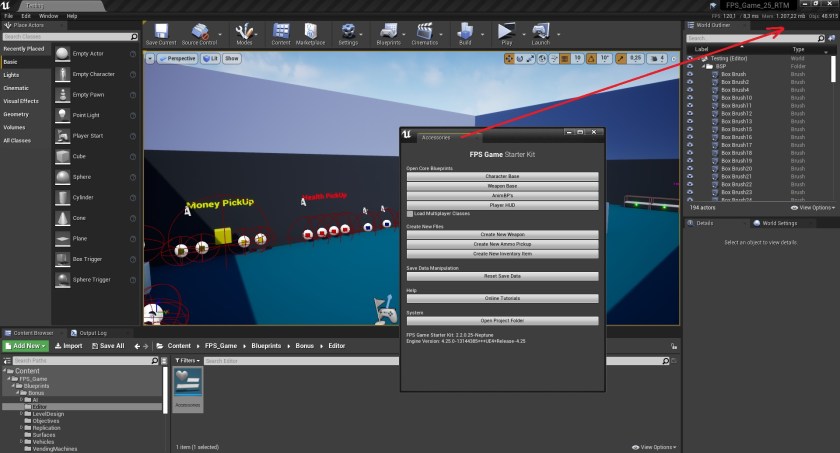Image resolution: width=840 pixels, height=453 pixels.
Task: Open the Cinematics toolbar icon
Action: click(x=424, y=34)
